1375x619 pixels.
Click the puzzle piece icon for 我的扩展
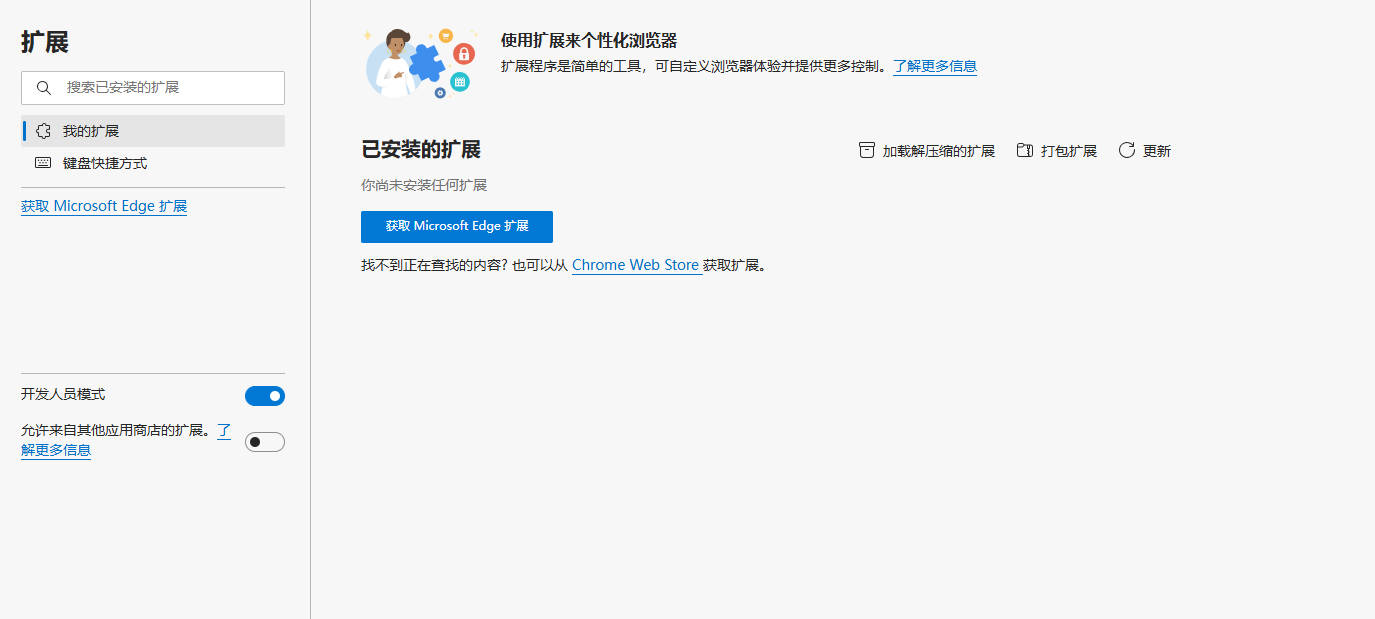click(x=43, y=131)
